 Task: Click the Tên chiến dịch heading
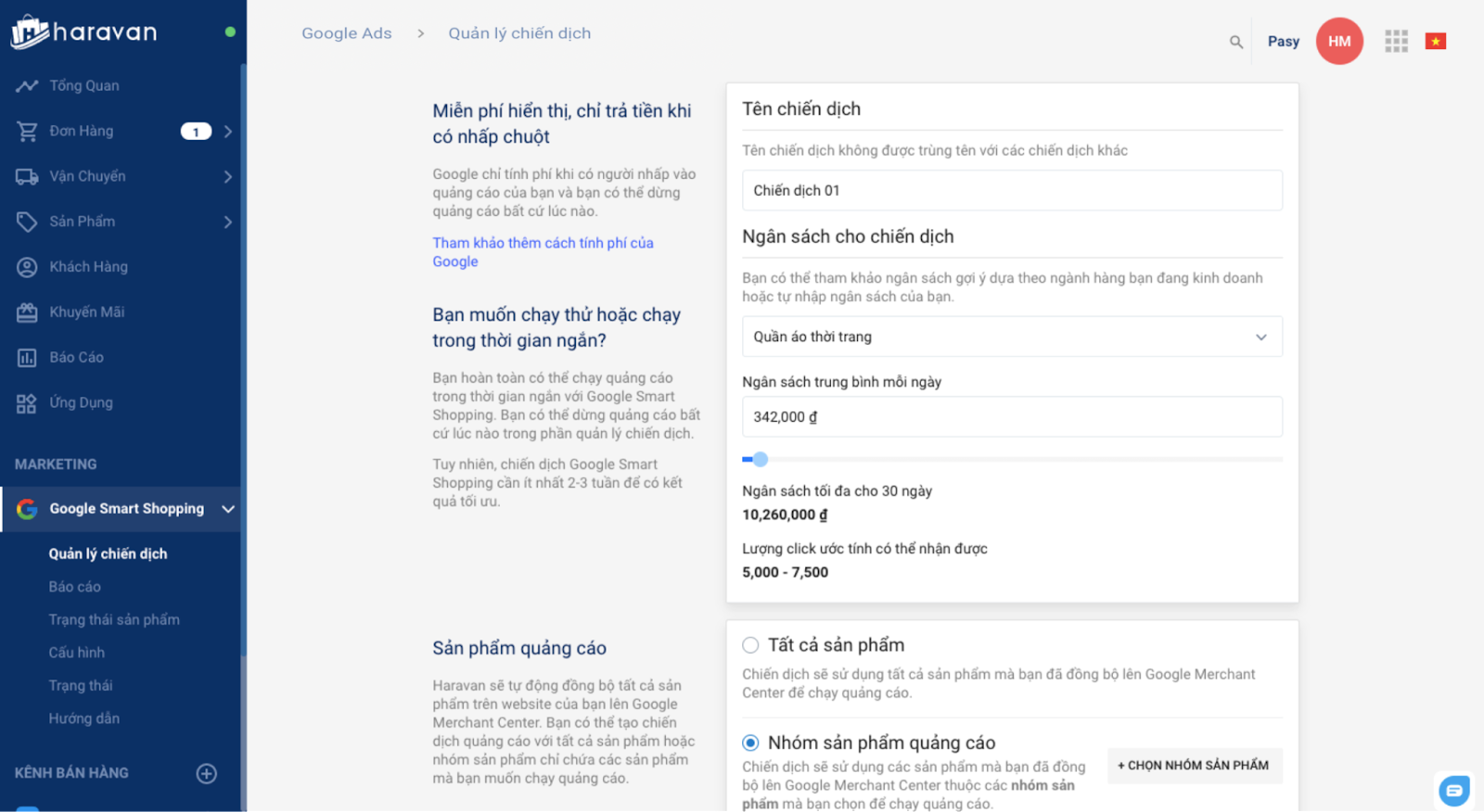point(801,109)
